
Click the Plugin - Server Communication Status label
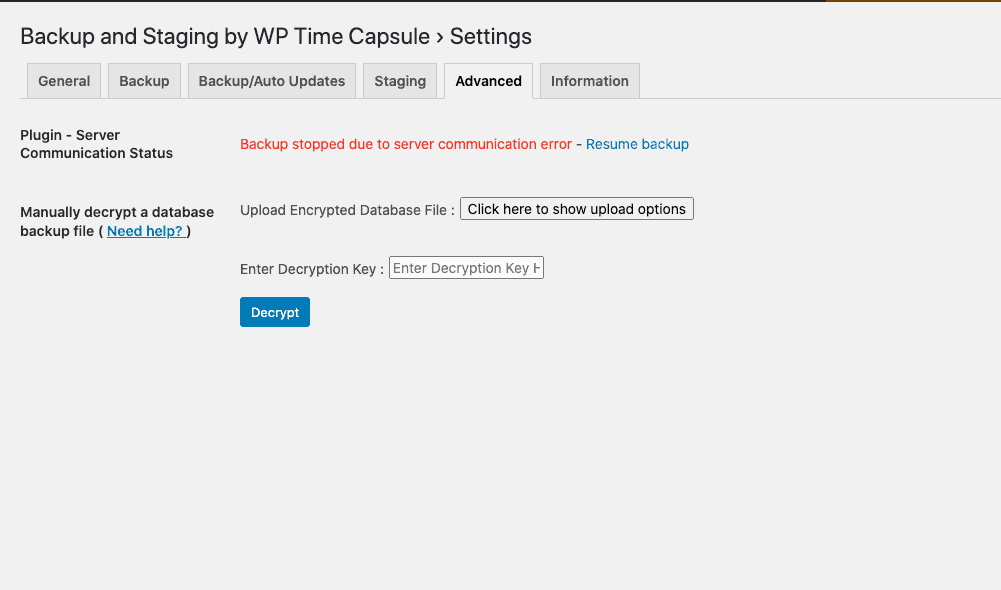(x=96, y=144)
